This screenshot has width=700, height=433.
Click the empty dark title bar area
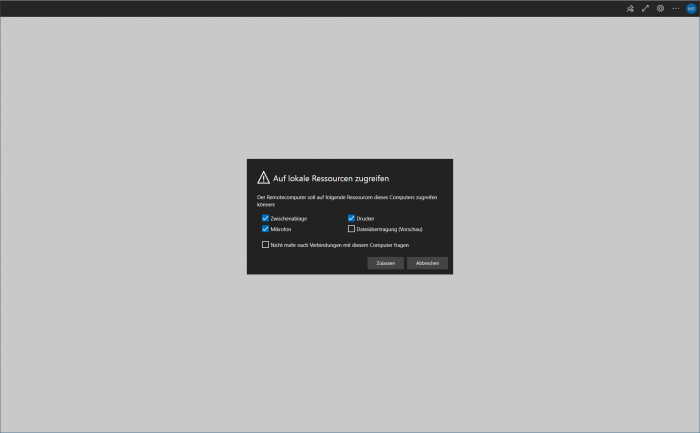[x=300, y=8]
